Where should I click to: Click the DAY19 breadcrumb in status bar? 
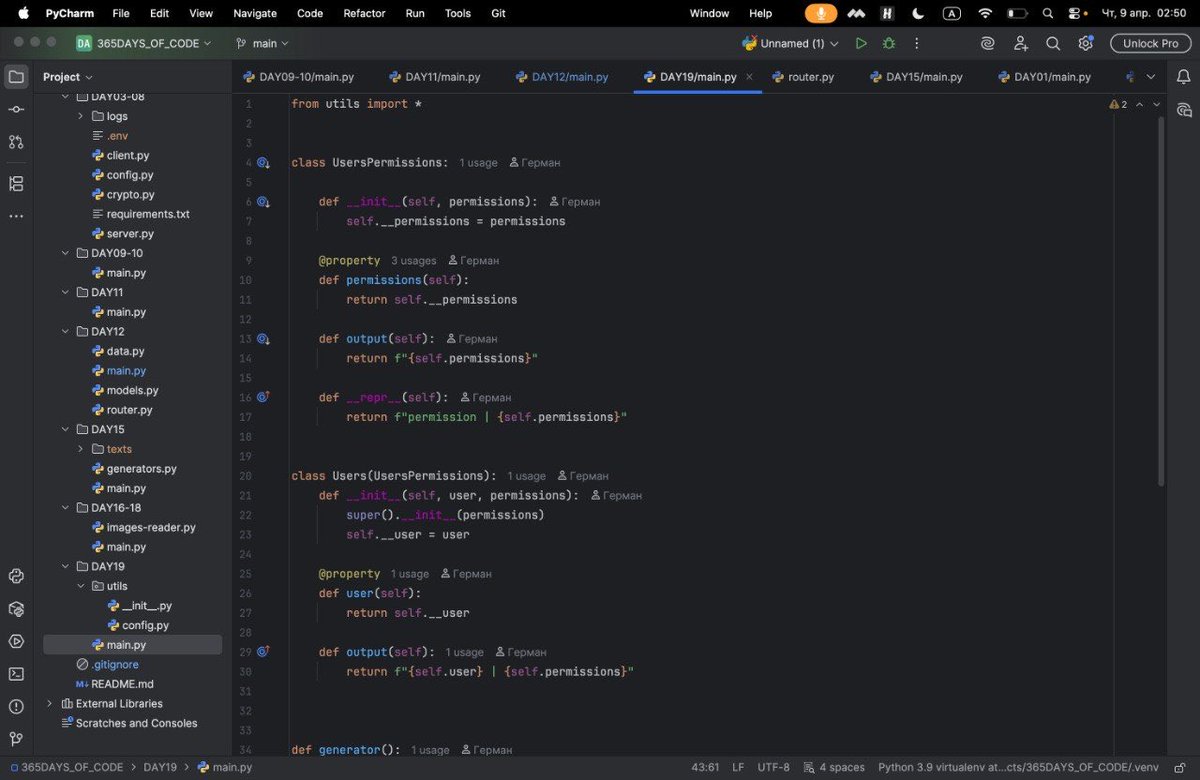click(160, 767)
